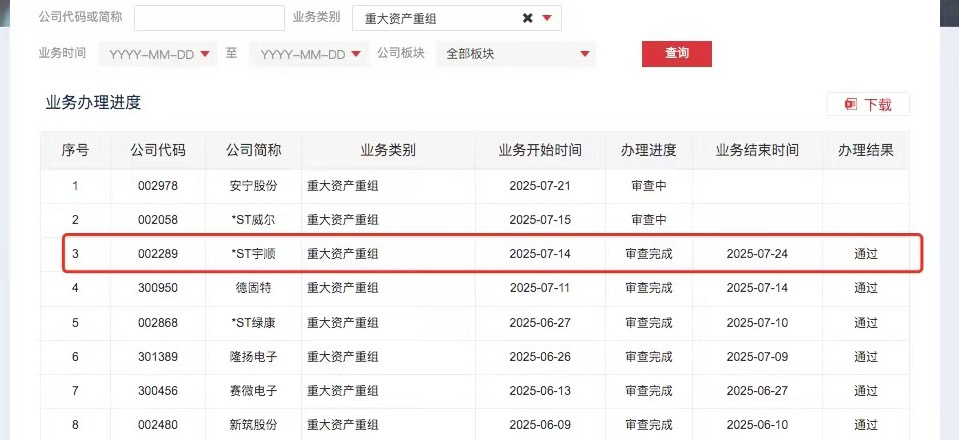Click start date 2025-07-15
The height and width of the screenshot is (440, 959).
(540, 220)
